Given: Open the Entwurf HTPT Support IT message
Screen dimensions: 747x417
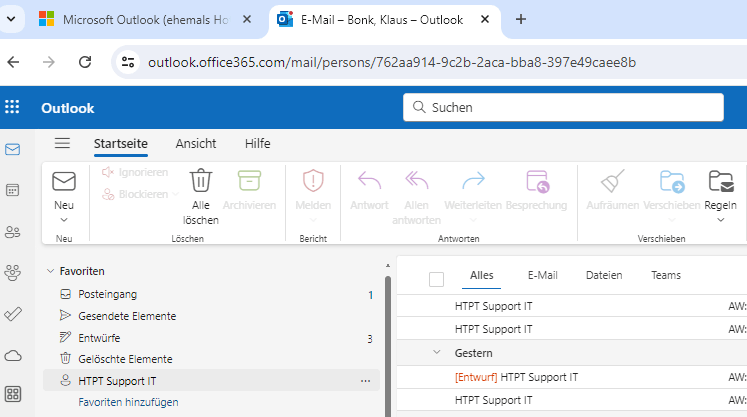Looking at the screenshot, I should click(x=572, y=377).
